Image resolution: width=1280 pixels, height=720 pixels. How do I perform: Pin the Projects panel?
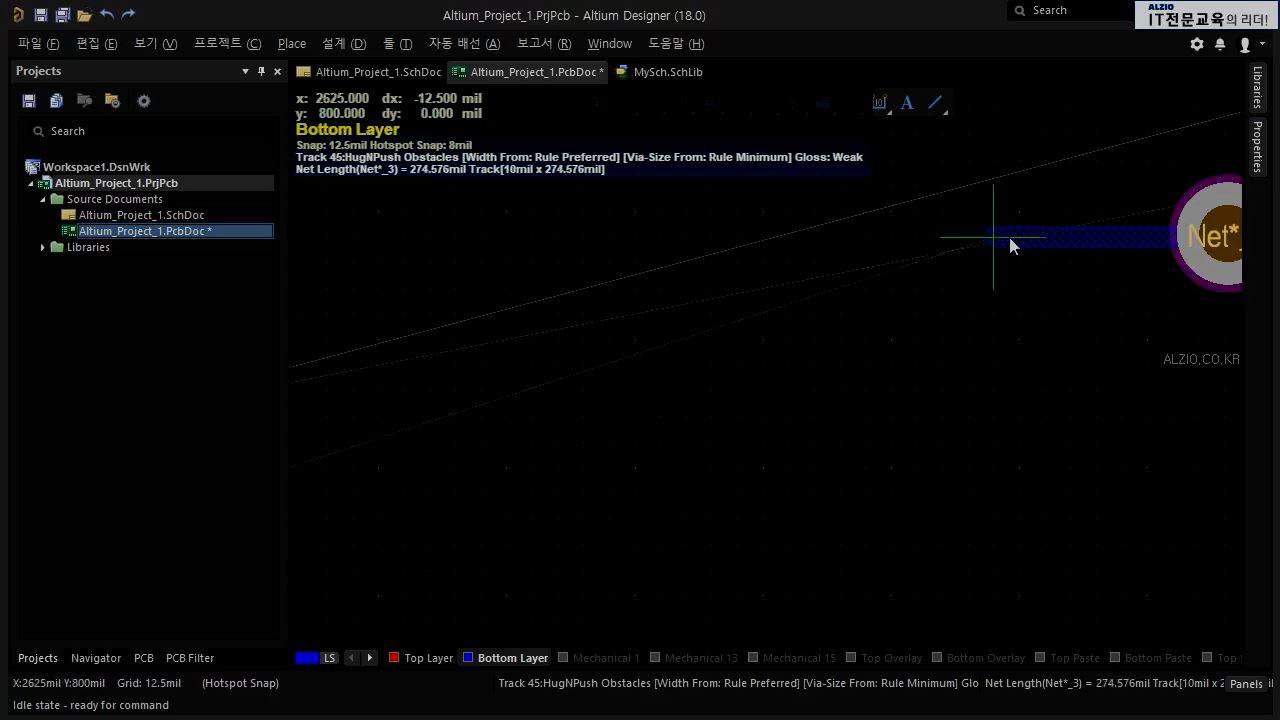tap(262, 71)
